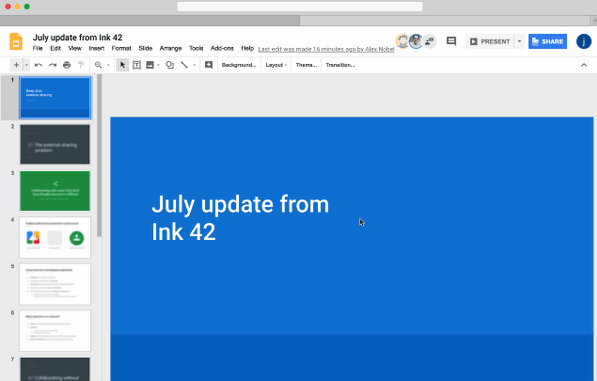Screen dimensions: 597x381
Task: Click the add comment toolbar icon
Action: (209, 65)
